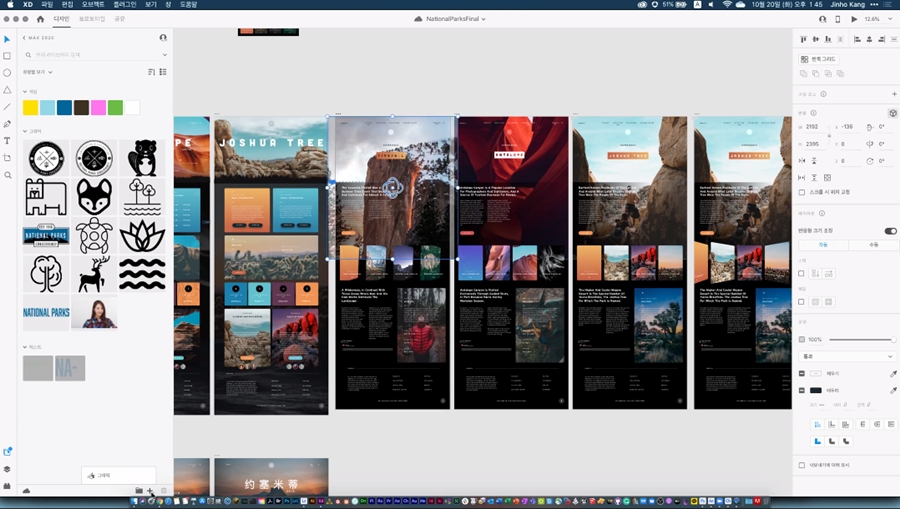Viewport: 900px width, 509px height.
Task: Select the Zoom magnifier tool
Action: click(x=7, y=175)
